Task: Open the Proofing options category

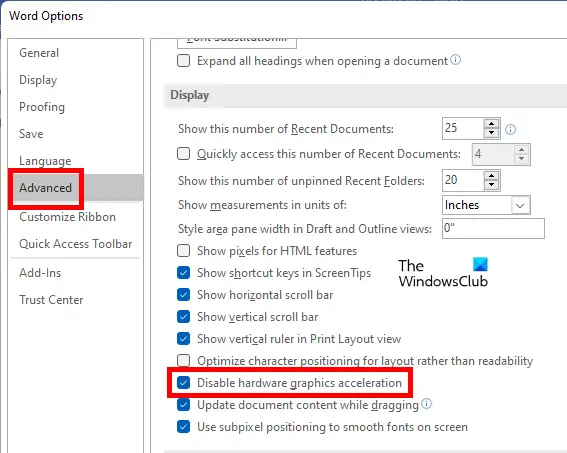Action: pos(42,107)
